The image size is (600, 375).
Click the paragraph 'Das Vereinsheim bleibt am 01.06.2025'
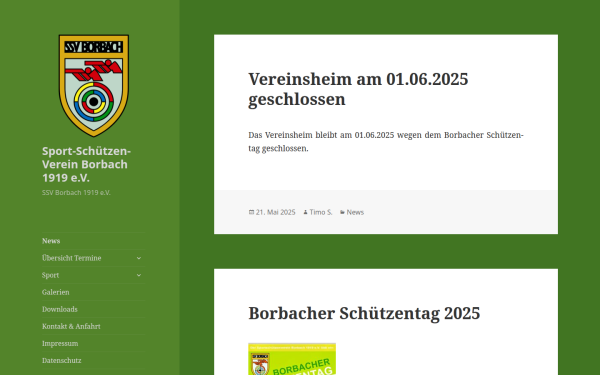click(x=386, y=142)
